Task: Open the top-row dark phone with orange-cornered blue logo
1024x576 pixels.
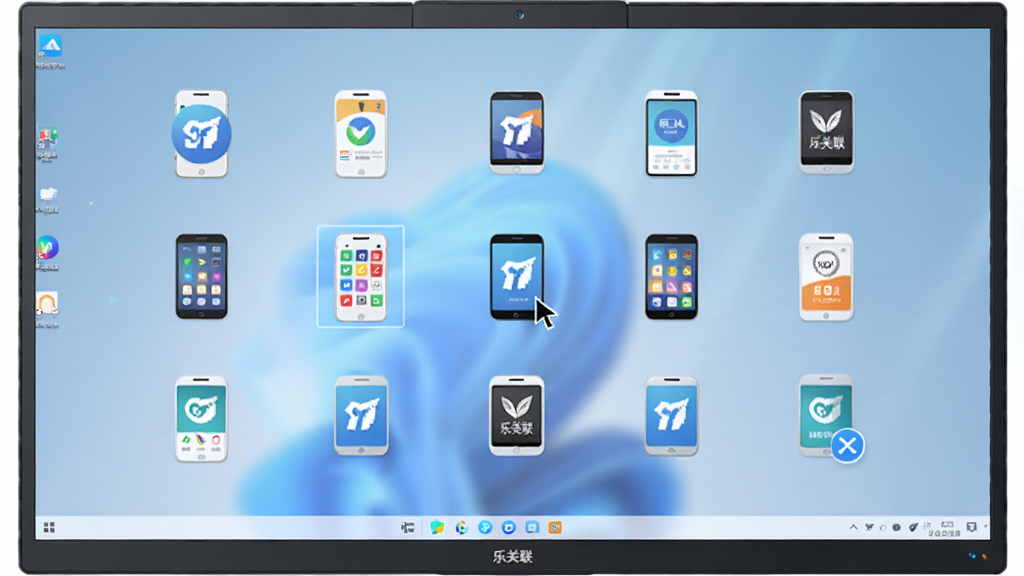Action: pos(517,133)
